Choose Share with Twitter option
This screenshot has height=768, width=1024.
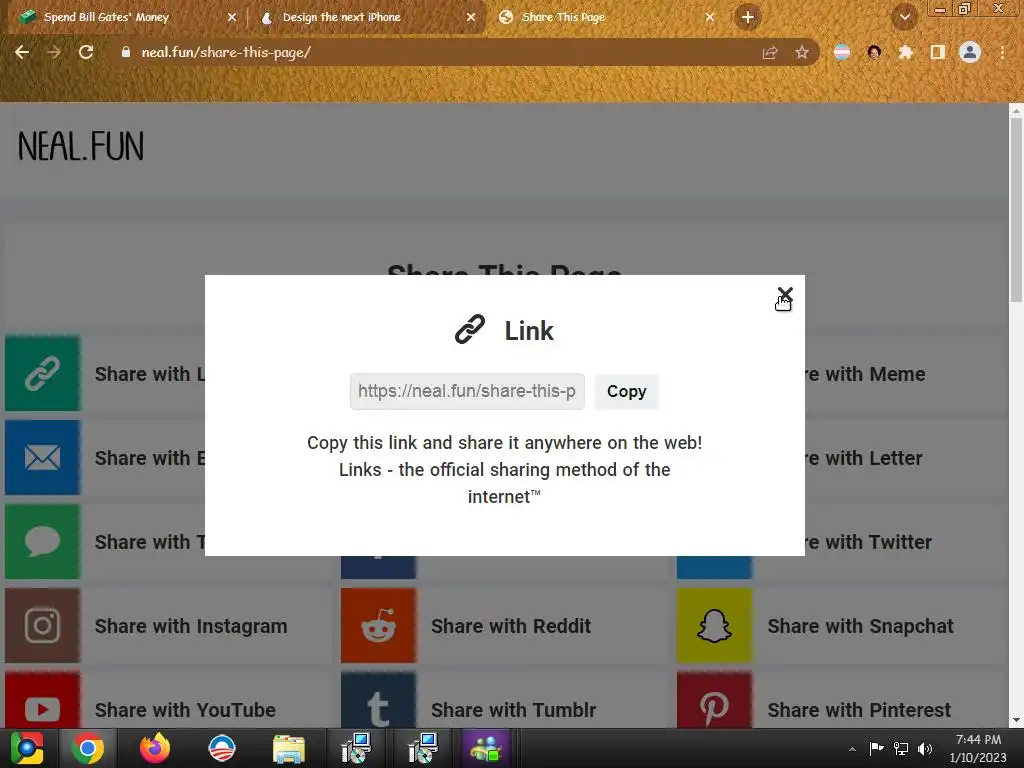869,542
